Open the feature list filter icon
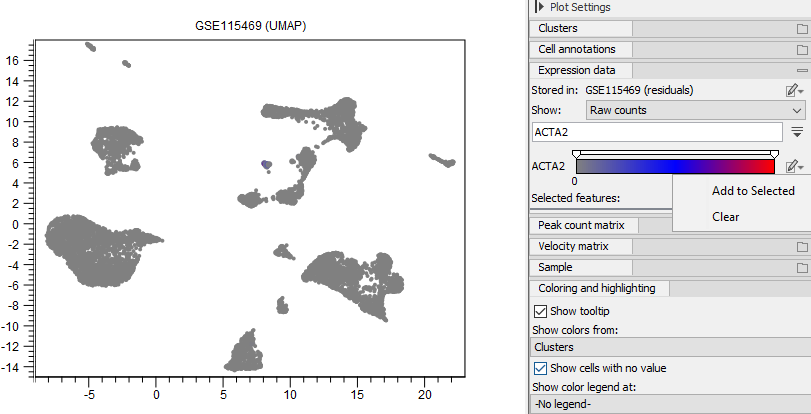 pyautogui.click(x=797, y=132)
